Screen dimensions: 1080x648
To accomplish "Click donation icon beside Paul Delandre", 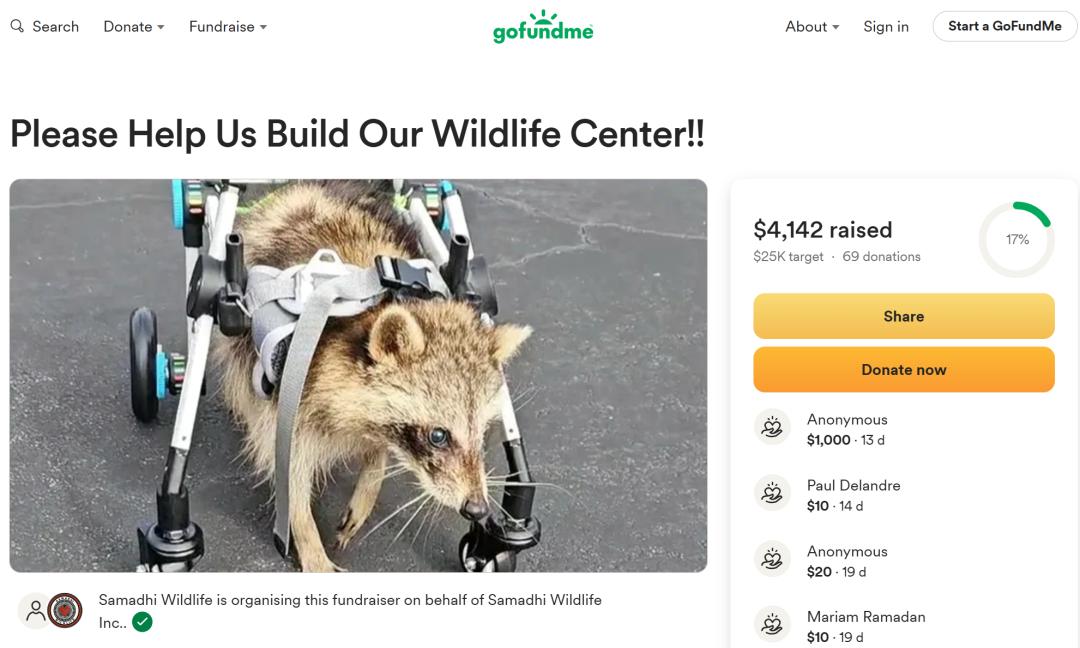I will (771, 493).
